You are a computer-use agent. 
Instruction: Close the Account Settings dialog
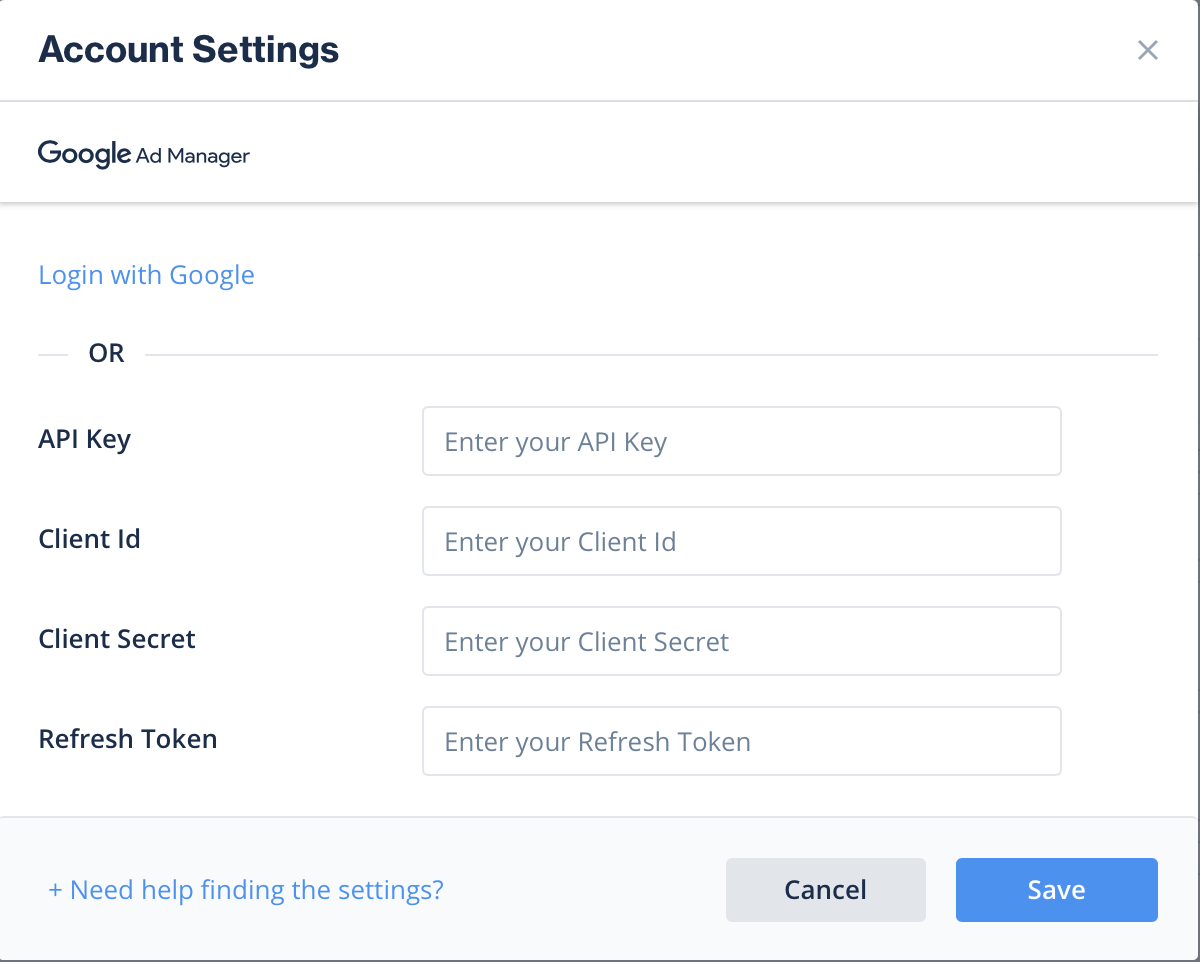tap(1147, 50)
